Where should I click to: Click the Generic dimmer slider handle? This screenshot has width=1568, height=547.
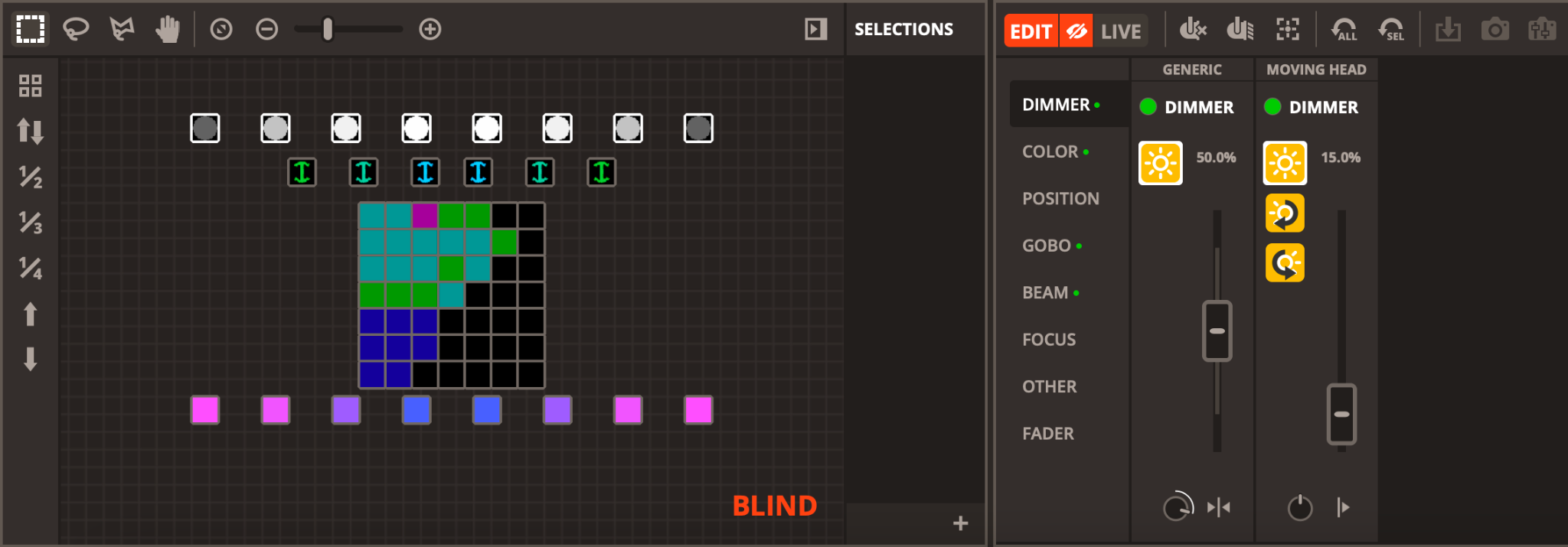pyautogui.click(x=1217, y=330)
